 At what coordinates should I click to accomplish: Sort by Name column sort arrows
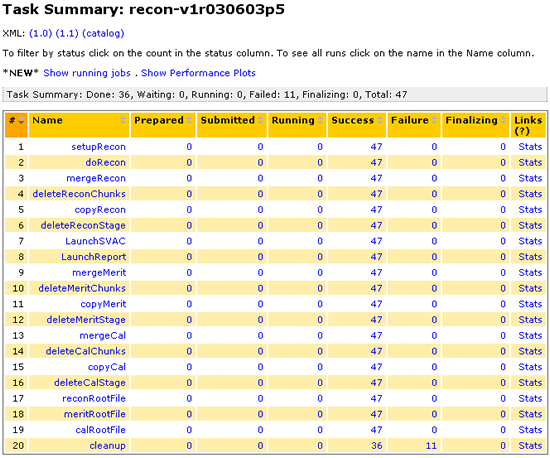click(x=123, y=120)
